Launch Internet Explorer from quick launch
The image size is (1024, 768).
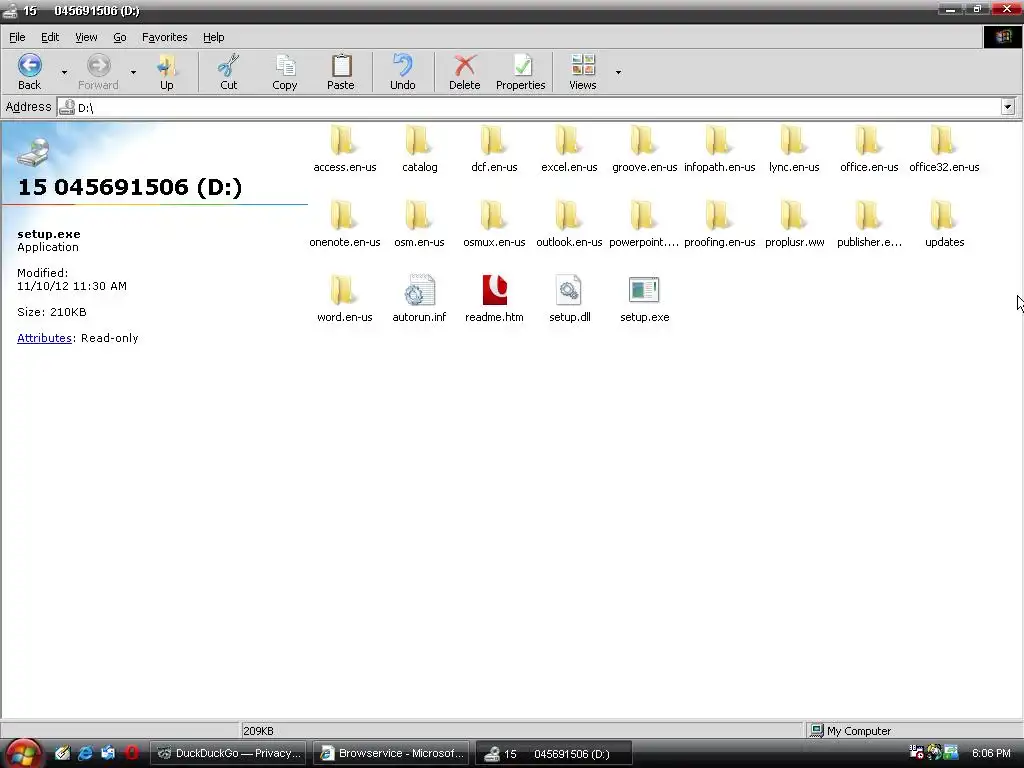85,753
